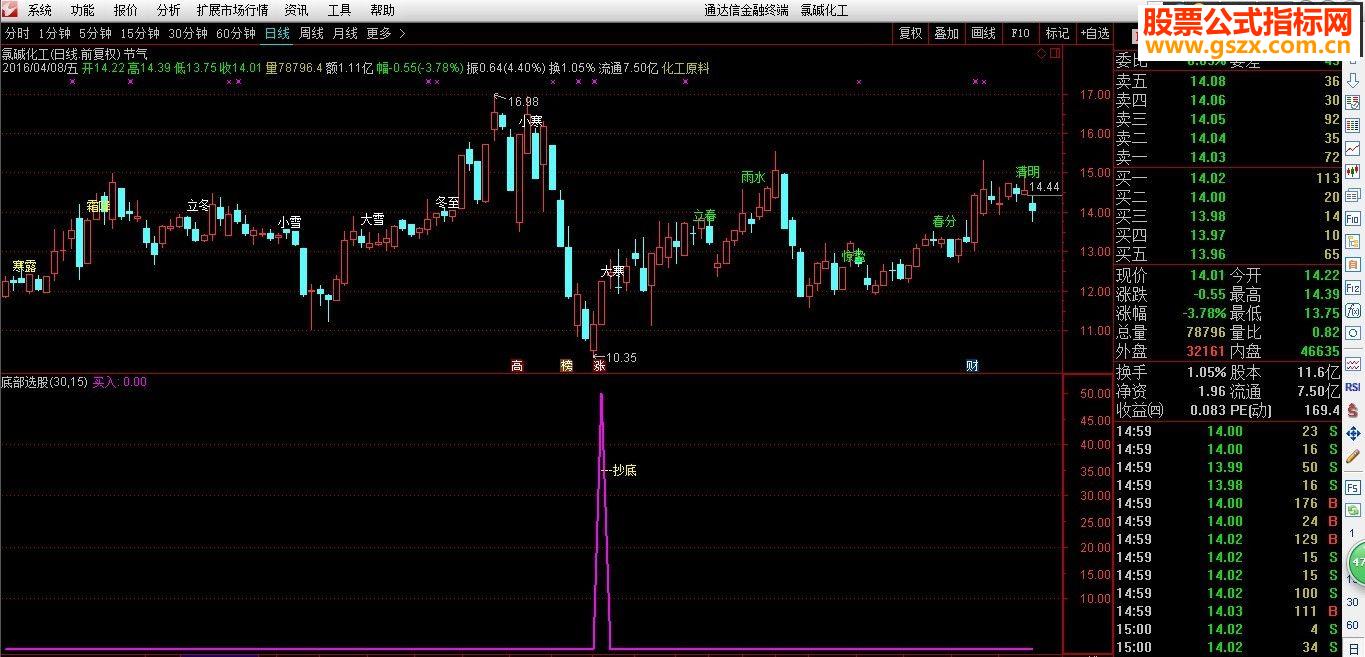Open the colored quote table grid icon
The image size is (1365, 657).
[x=1353, y=125]
